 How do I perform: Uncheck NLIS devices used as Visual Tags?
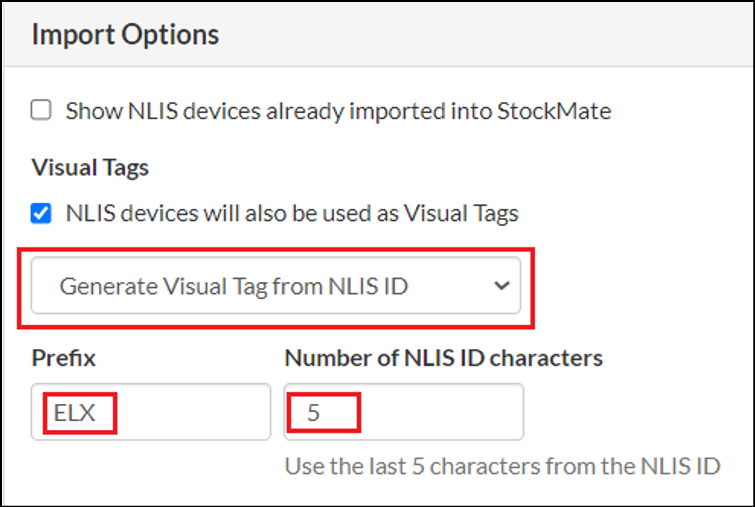click(41, 213)
